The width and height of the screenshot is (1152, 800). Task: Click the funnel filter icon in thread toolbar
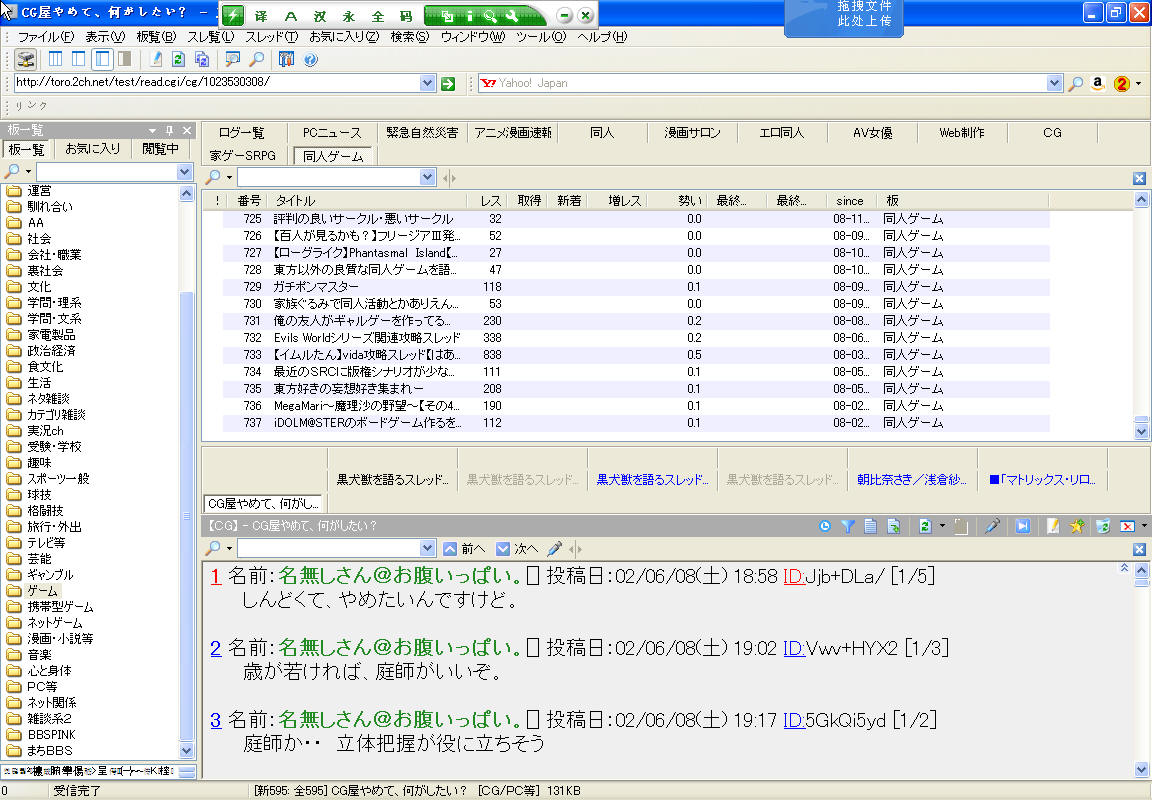848,526
